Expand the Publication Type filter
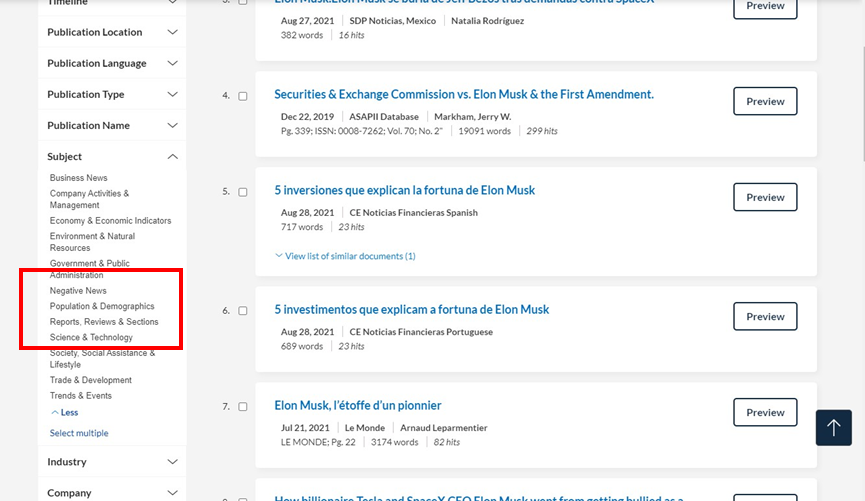The image size is (865, 501). pyautogui.click(x=112, y=94)
